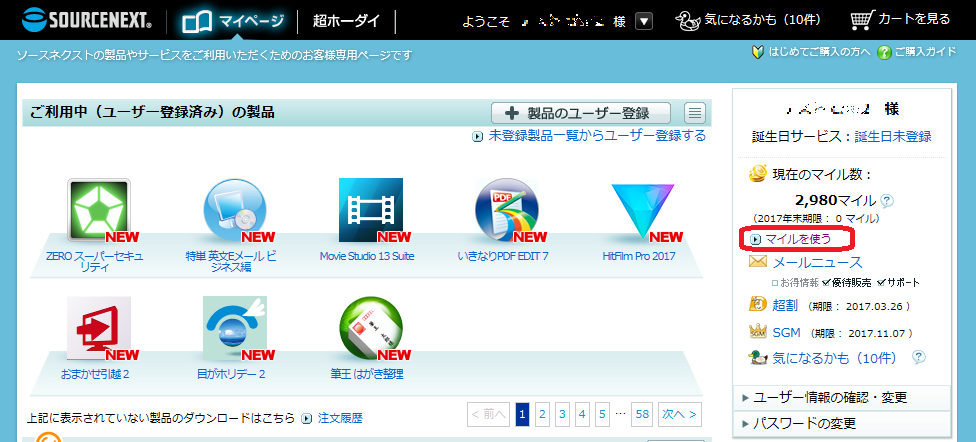This screenshot has width=976, height=442.
Task: Click 製品のユーザー登録 button
Action: [x=581, y=113]
